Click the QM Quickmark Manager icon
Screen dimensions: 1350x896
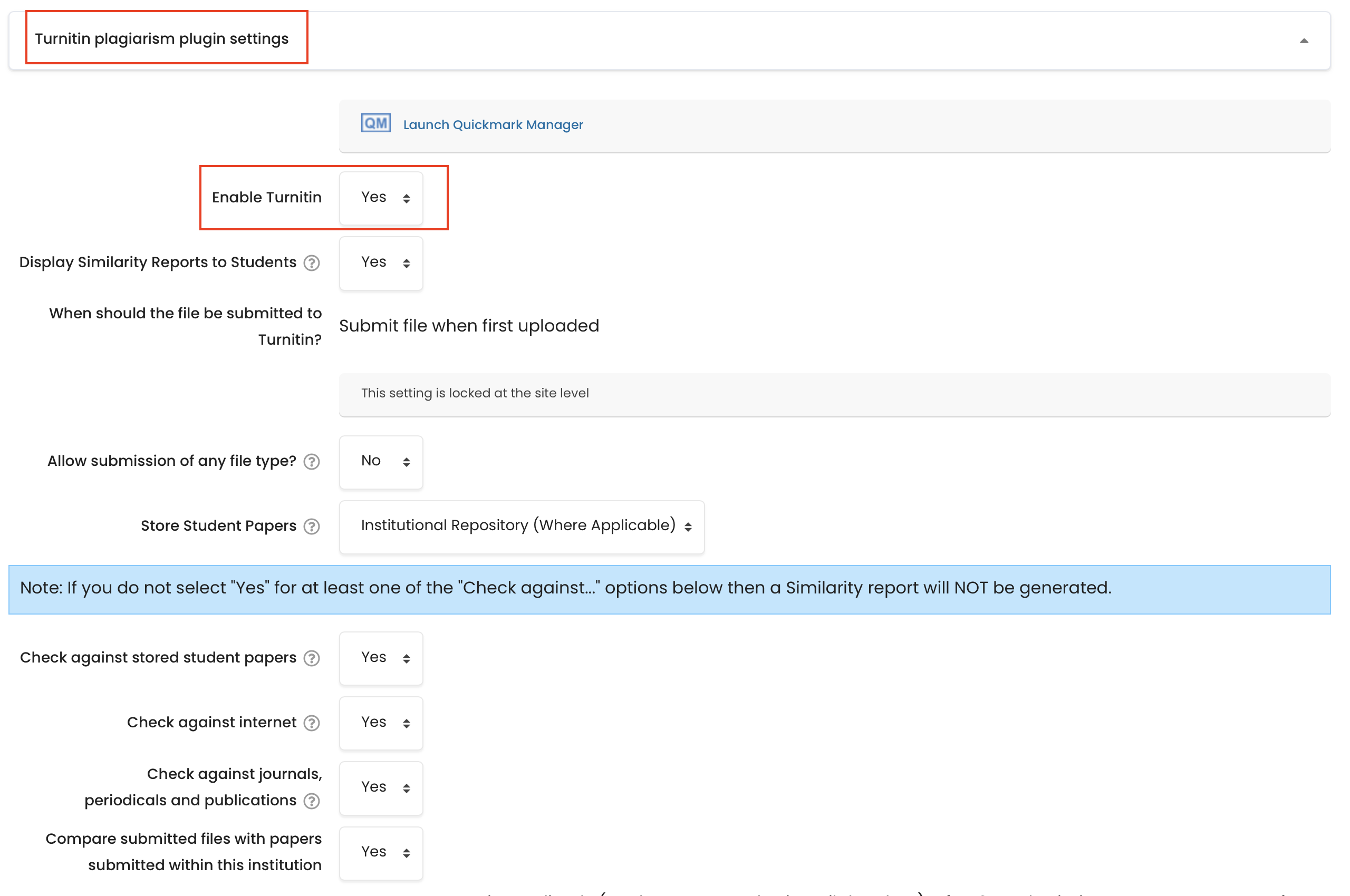[x=375, y=123]
